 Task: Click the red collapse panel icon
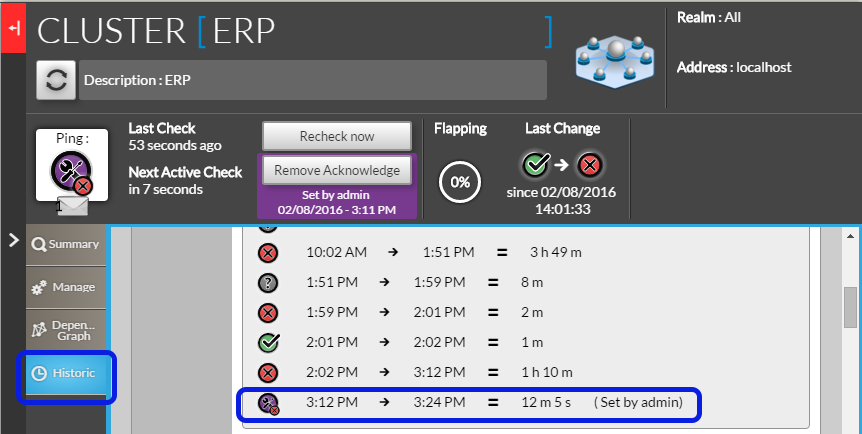point(13,30)
